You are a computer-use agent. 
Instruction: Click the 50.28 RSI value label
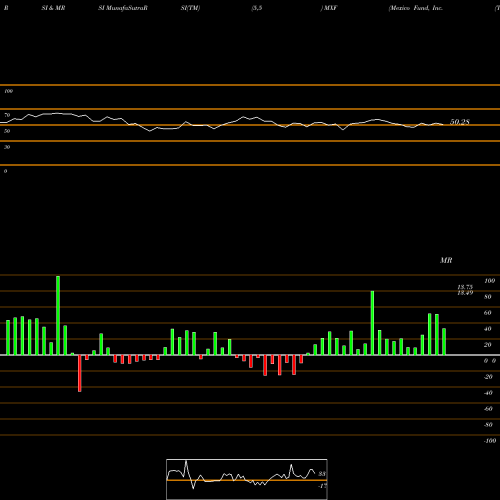coord(460,122)
